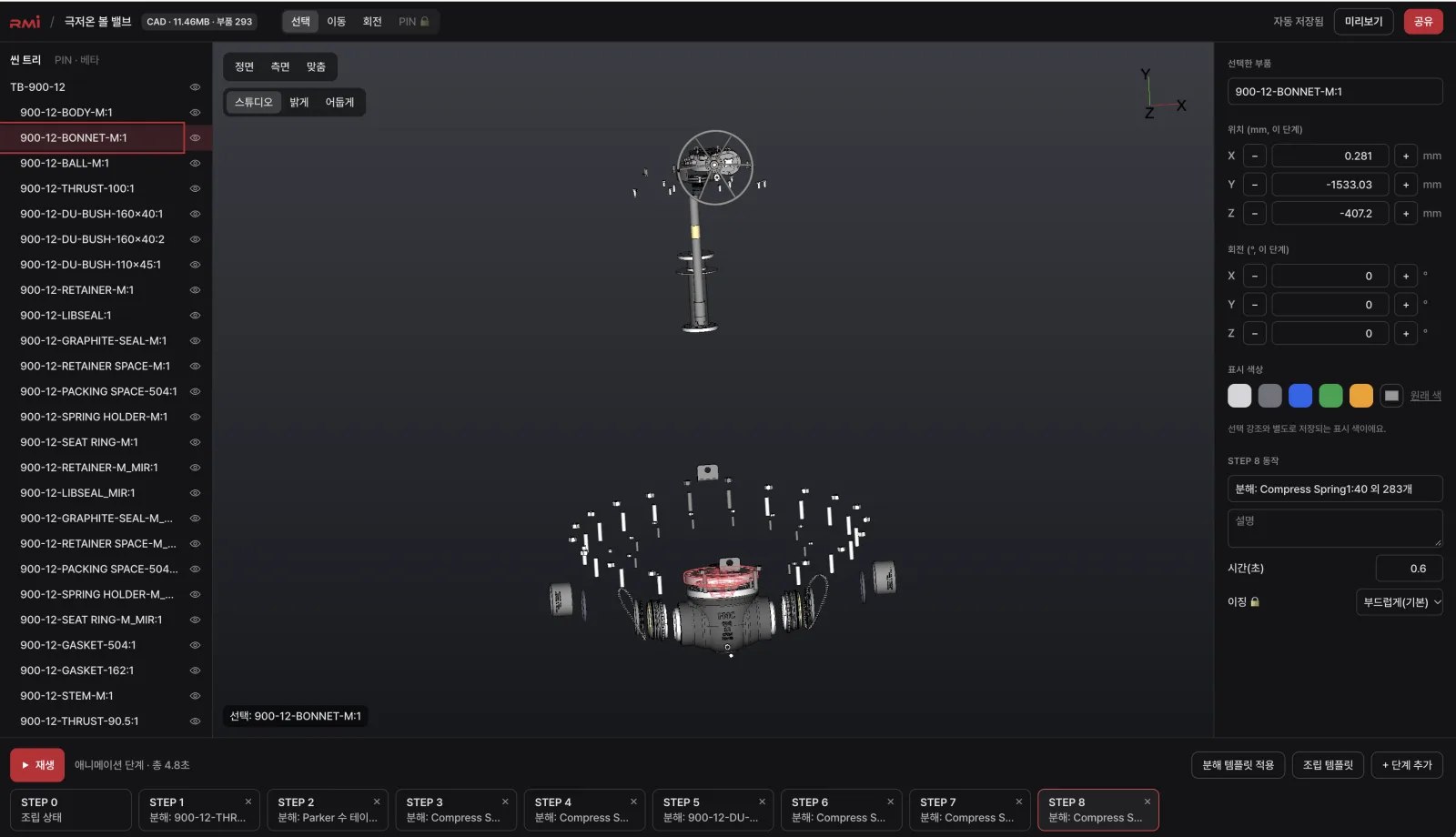This screenshot has height=837, width=1456.
Task: Remove STEP 2 using the X icon
Action: tap(377, 802)
